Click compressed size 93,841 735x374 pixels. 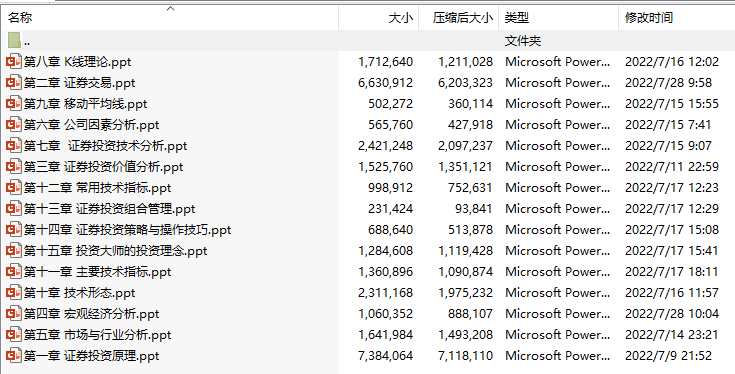pos(473,209)
